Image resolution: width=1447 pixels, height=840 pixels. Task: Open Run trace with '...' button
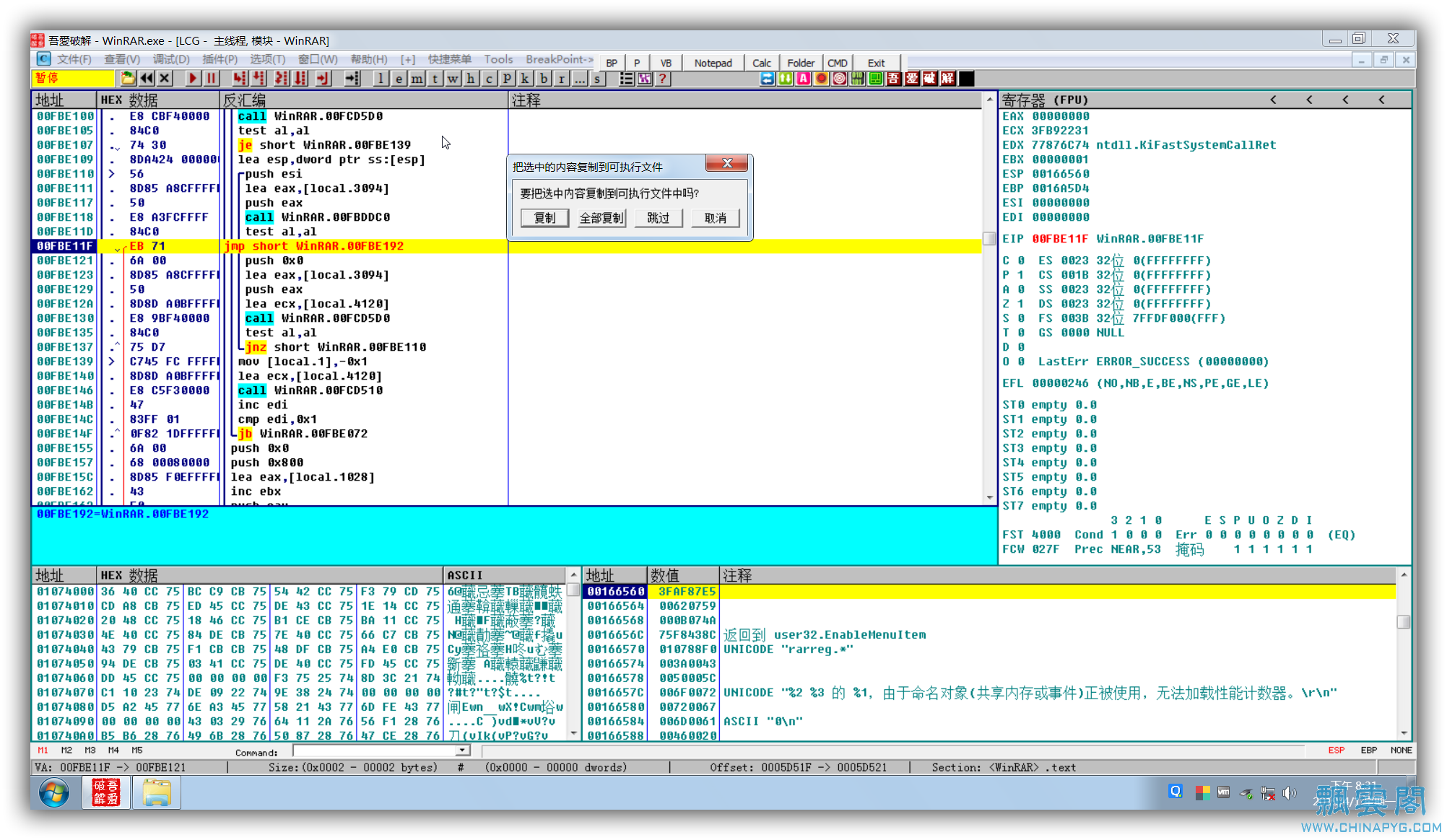click(579, 79)
